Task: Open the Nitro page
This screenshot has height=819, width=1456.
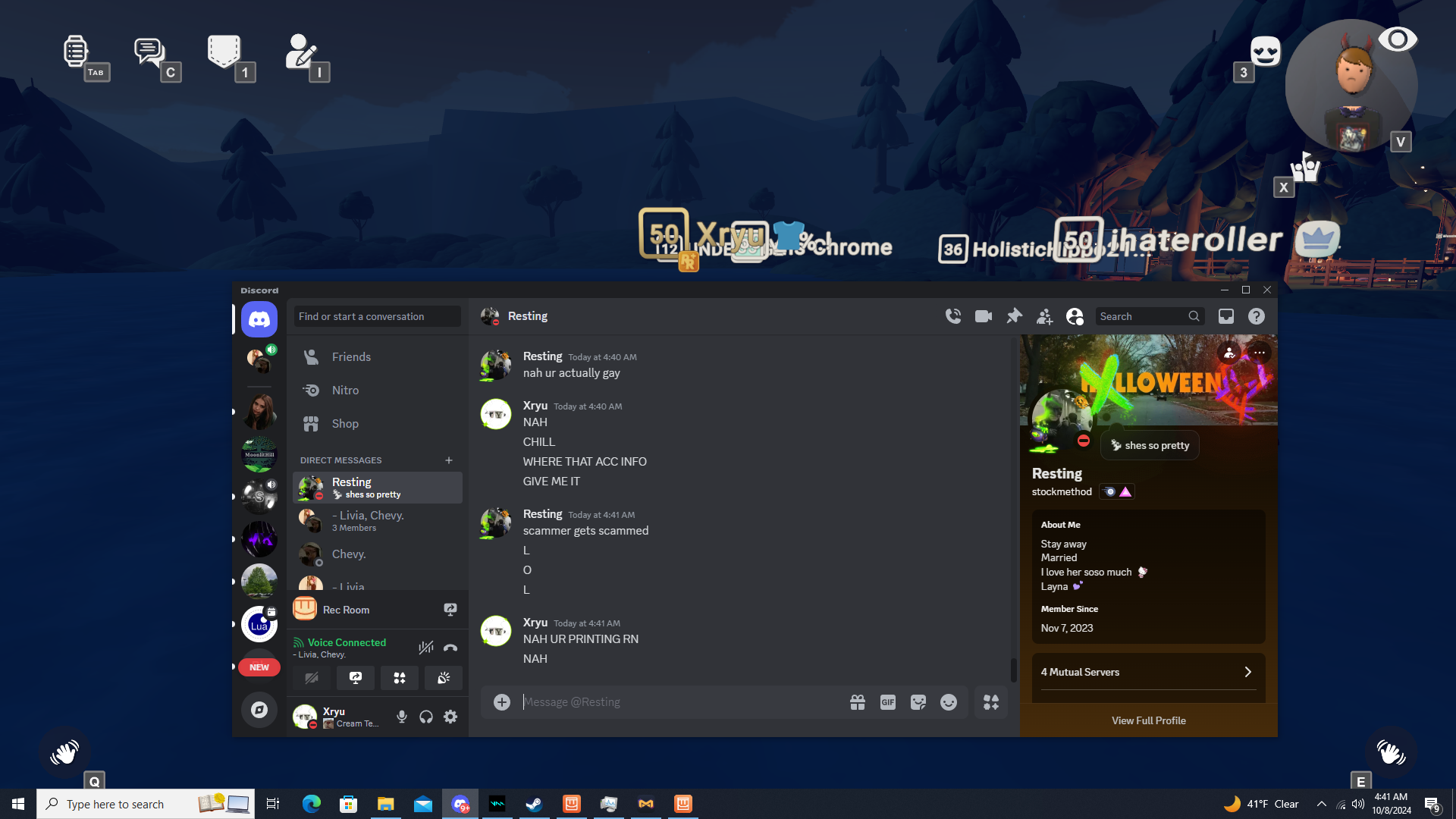Action: click(x=345, y=391)
